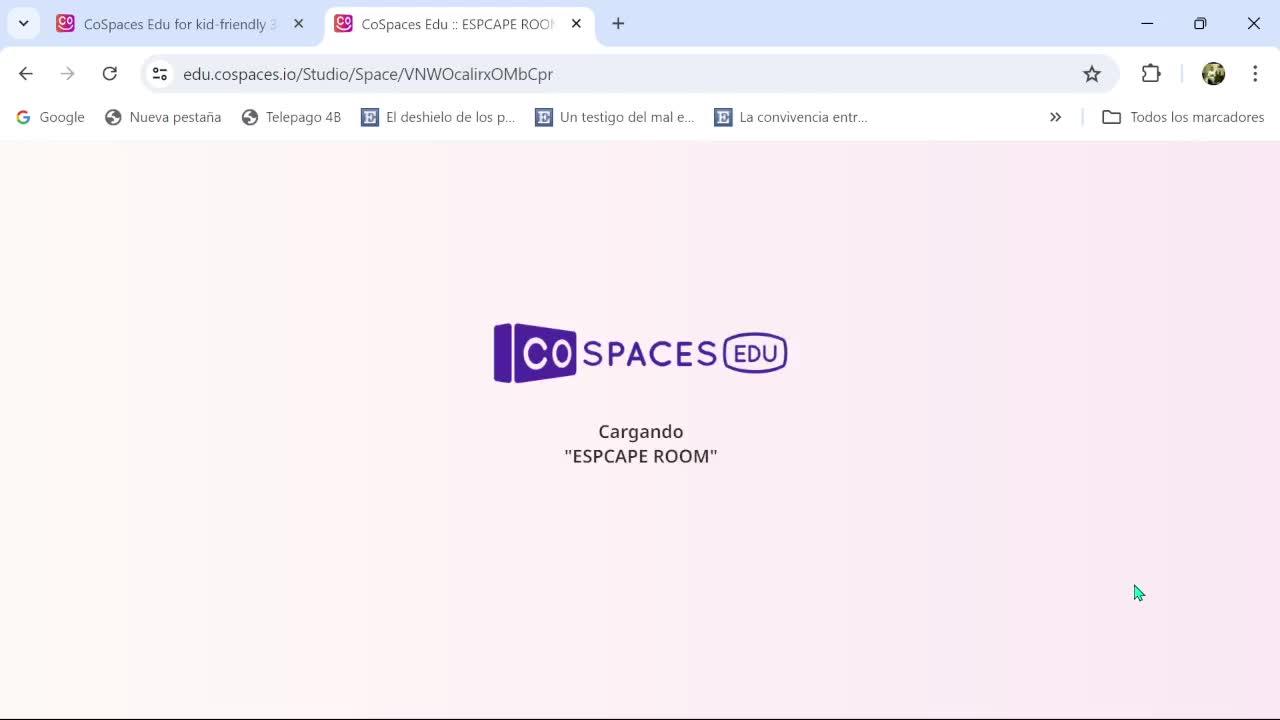Viewport: 1280px width, 720px height.
Task: Go back to the previous page
Action: (26, 74)
